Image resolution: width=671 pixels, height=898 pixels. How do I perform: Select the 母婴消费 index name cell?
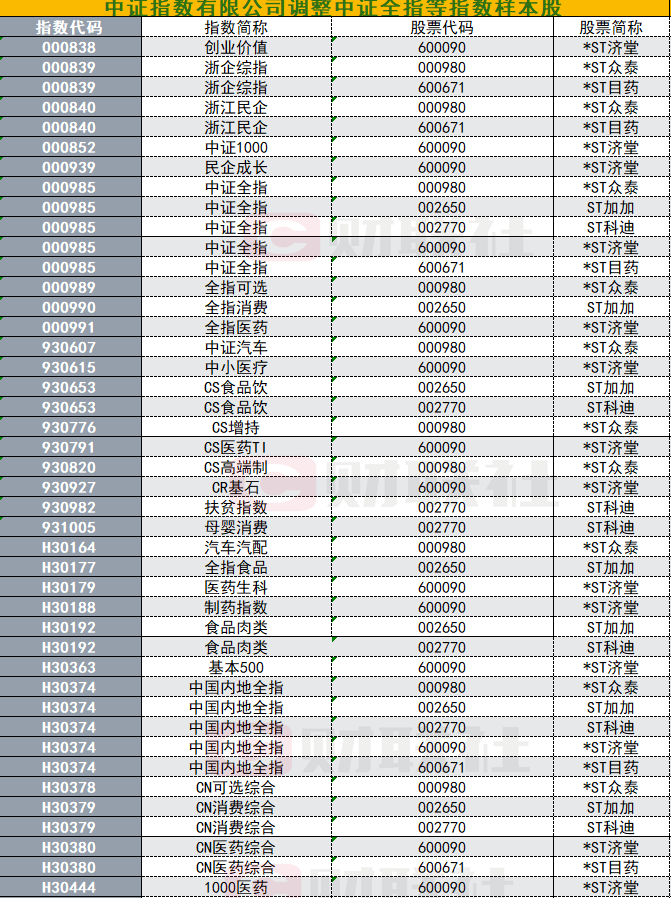coord(236,527)
